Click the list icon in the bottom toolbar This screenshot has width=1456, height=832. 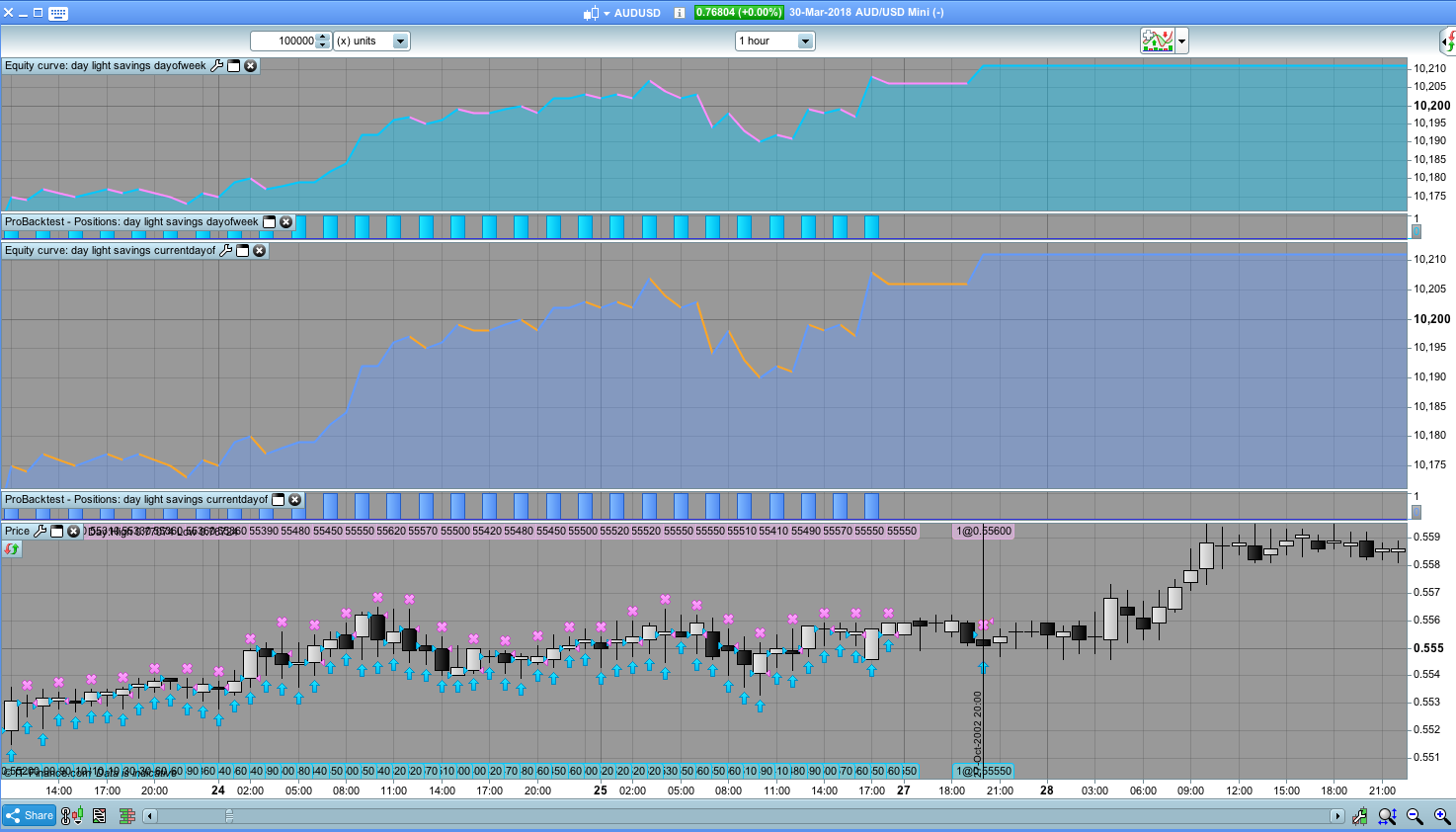click(x=100, y=816)
